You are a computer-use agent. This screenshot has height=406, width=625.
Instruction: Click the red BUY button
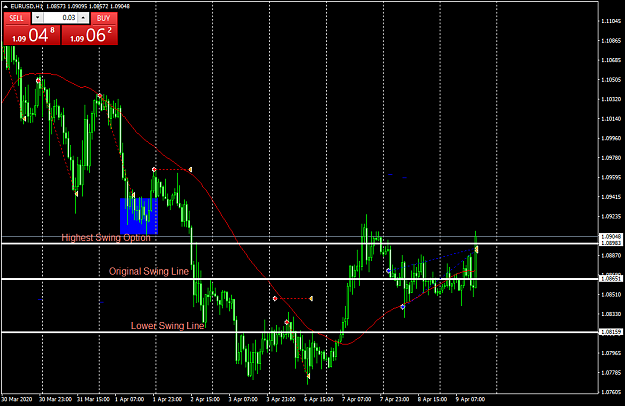tap(104, 18)
